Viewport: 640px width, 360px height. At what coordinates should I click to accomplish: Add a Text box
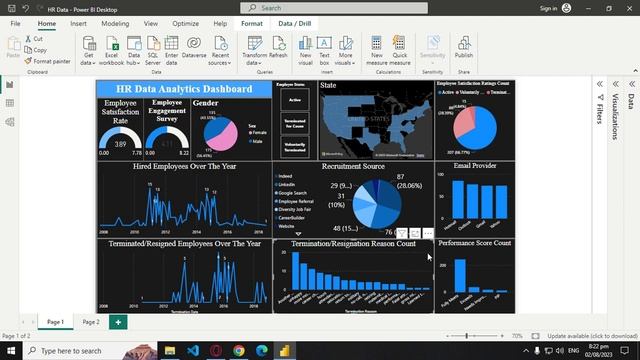[x=324, y=51]
